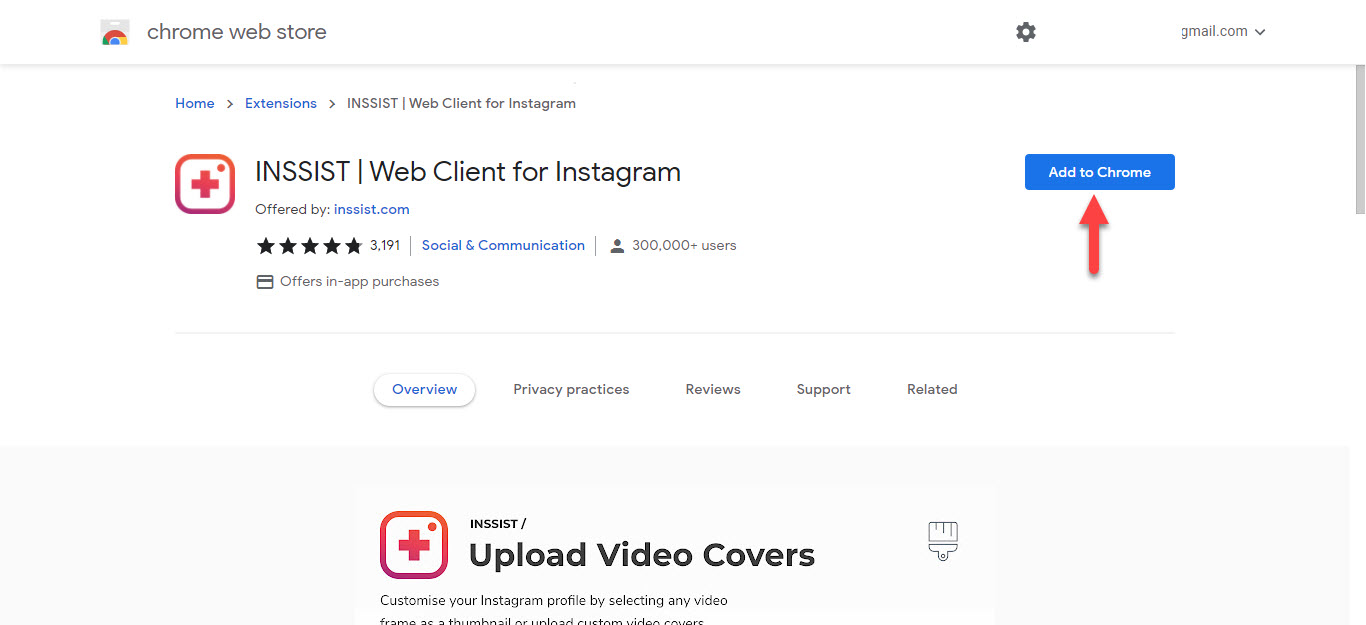Open settings via the gear icon

[x=1026, y=32]
